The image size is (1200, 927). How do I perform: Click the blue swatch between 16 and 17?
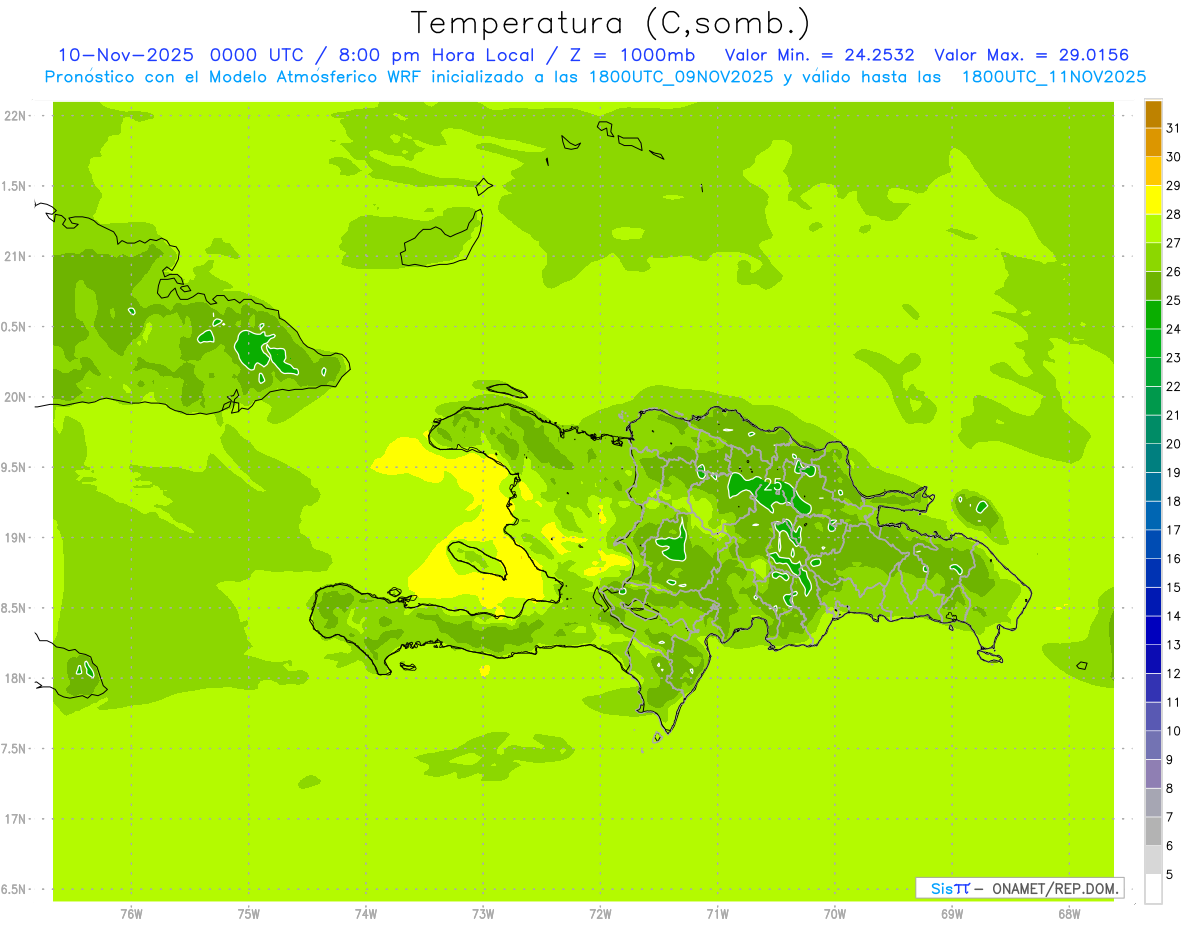(1153, 545)
